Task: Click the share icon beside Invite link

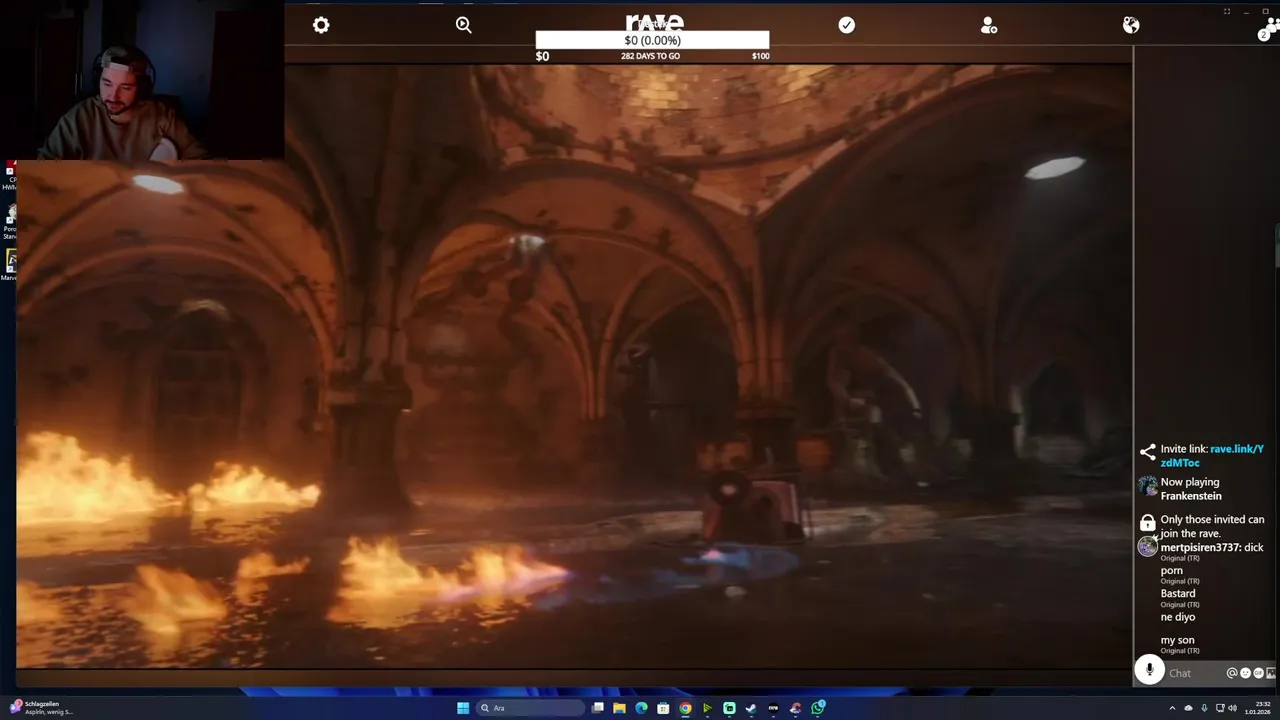Action: 1147,452
